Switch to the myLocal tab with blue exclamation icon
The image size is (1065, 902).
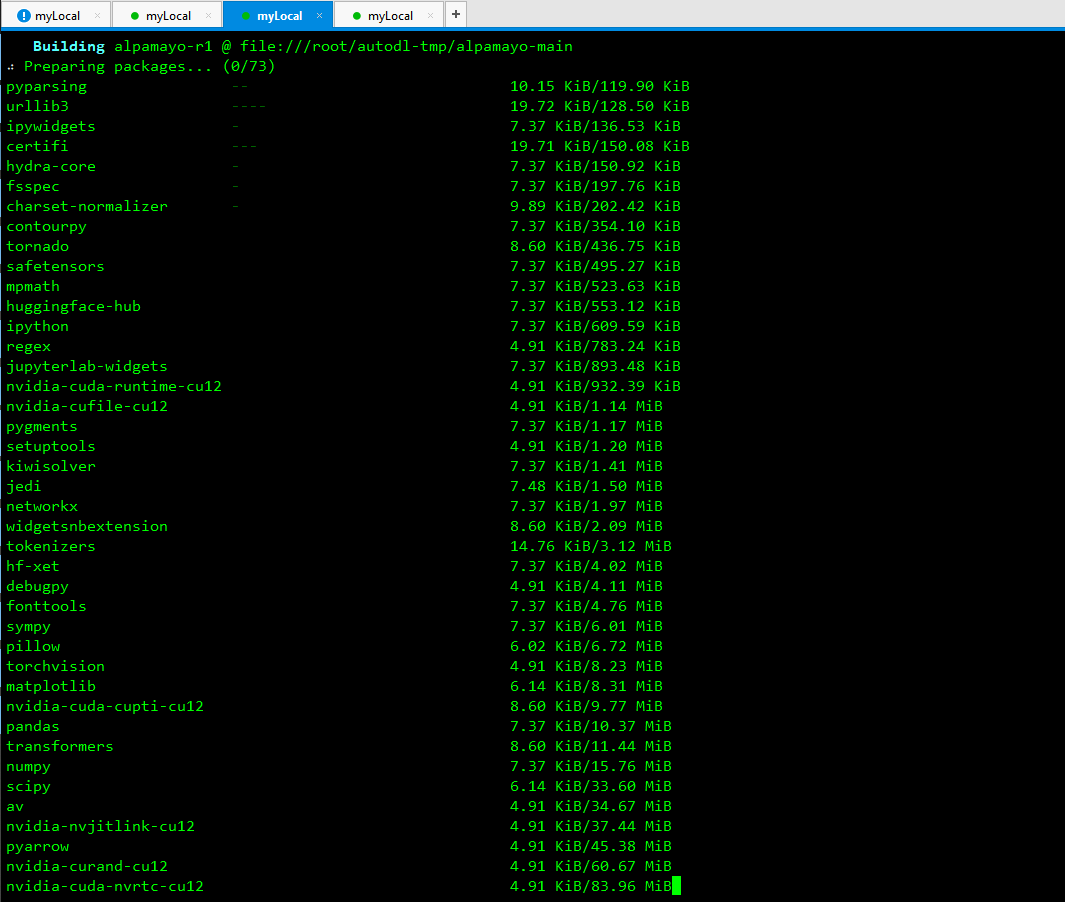coord(56,15)
